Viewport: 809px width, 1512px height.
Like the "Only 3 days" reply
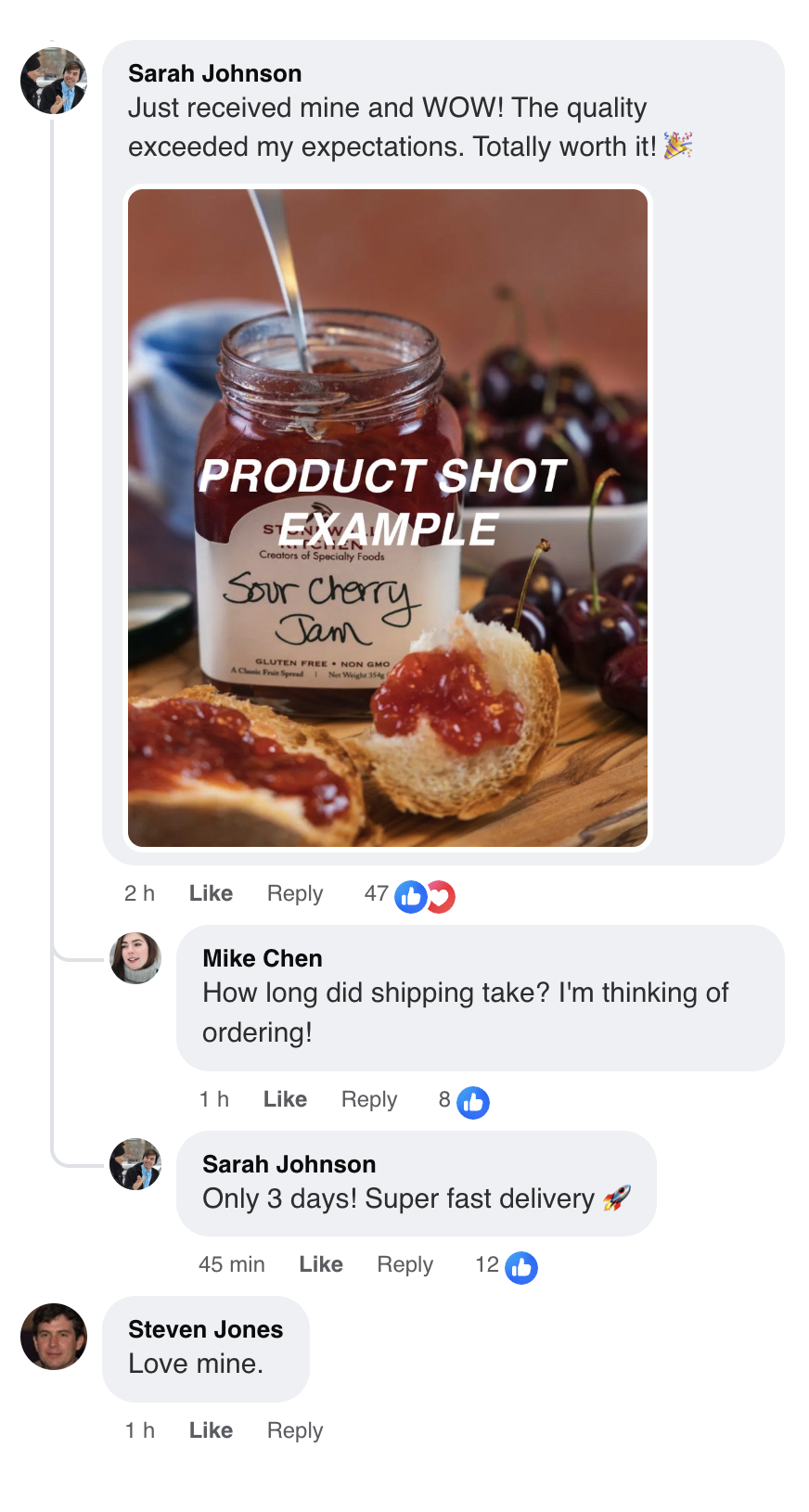click(321, 1264)
